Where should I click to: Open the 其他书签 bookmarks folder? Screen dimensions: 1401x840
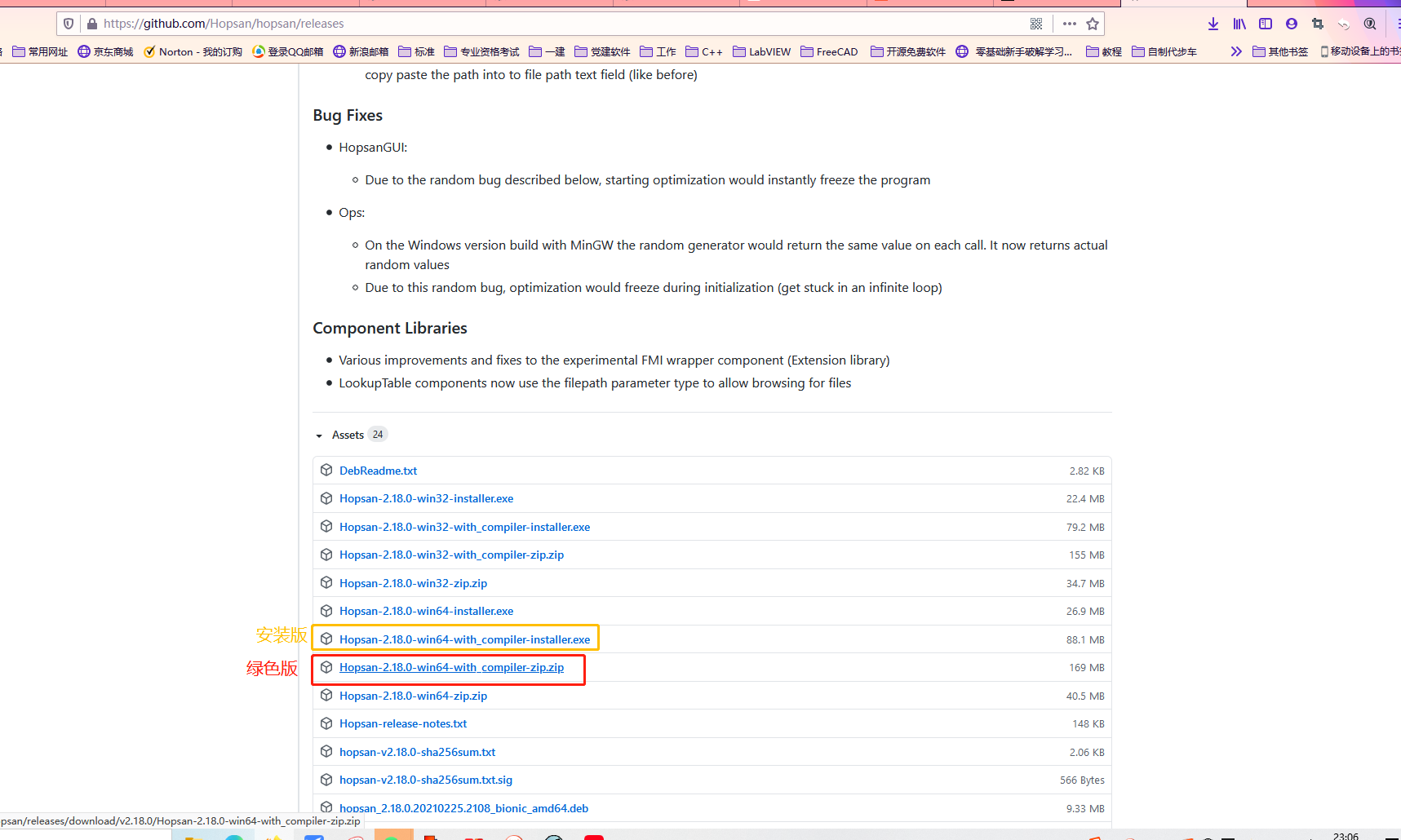1280,51
